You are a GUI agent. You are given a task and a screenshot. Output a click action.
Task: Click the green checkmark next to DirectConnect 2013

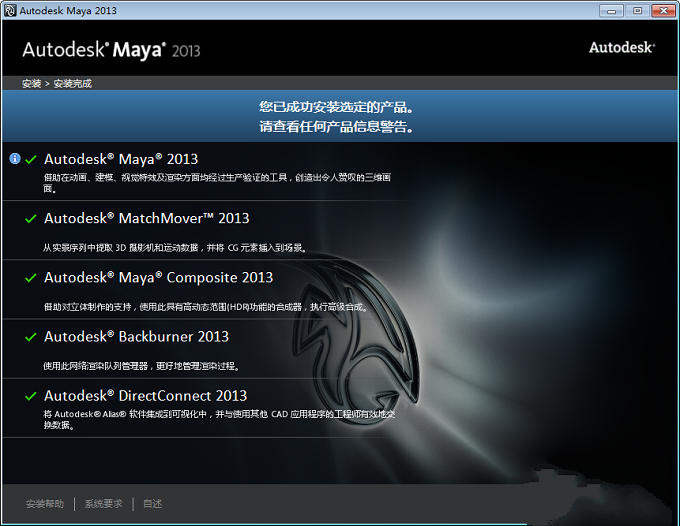pos(31,396)
